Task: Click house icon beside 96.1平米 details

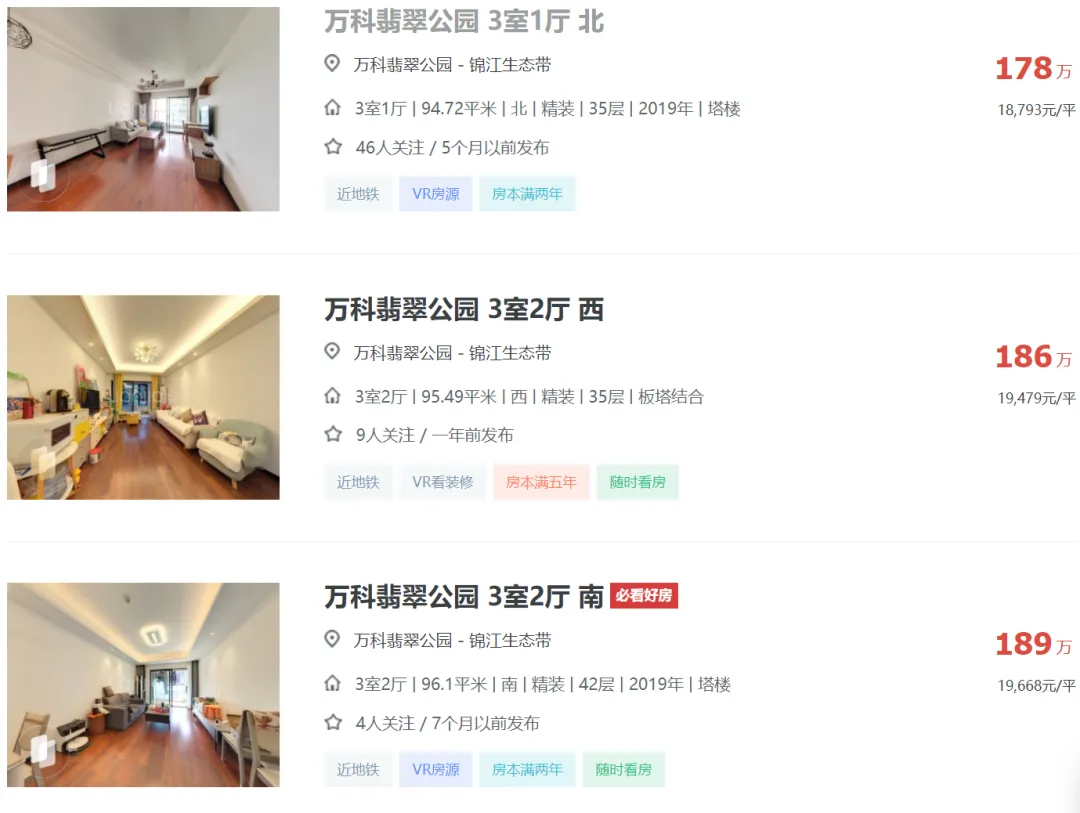Action: (333, 683)
